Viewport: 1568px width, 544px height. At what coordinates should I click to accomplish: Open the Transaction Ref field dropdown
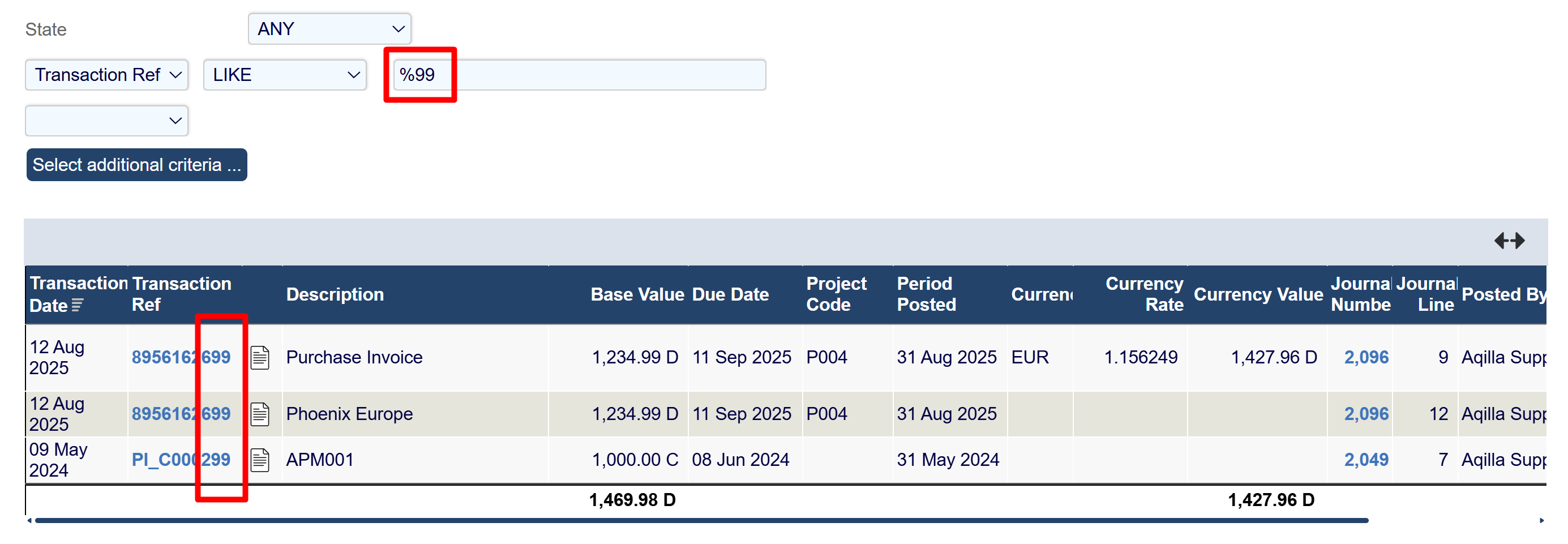pyautogui.click(x=106, y=75)
